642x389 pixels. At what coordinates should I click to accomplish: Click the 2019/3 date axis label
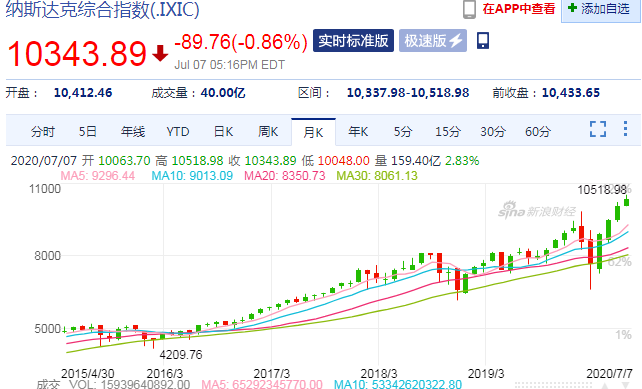486,374
